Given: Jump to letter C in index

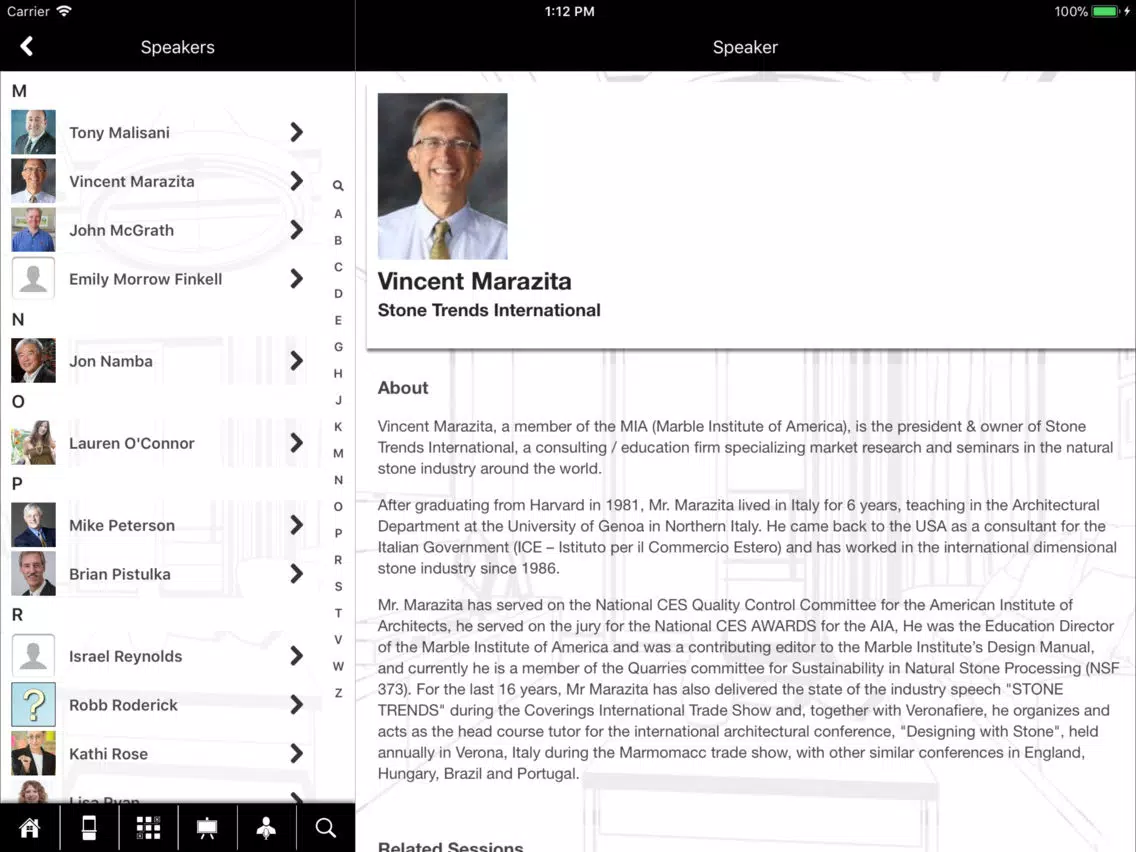Looking at the screenshot, I should coord(338,267).
